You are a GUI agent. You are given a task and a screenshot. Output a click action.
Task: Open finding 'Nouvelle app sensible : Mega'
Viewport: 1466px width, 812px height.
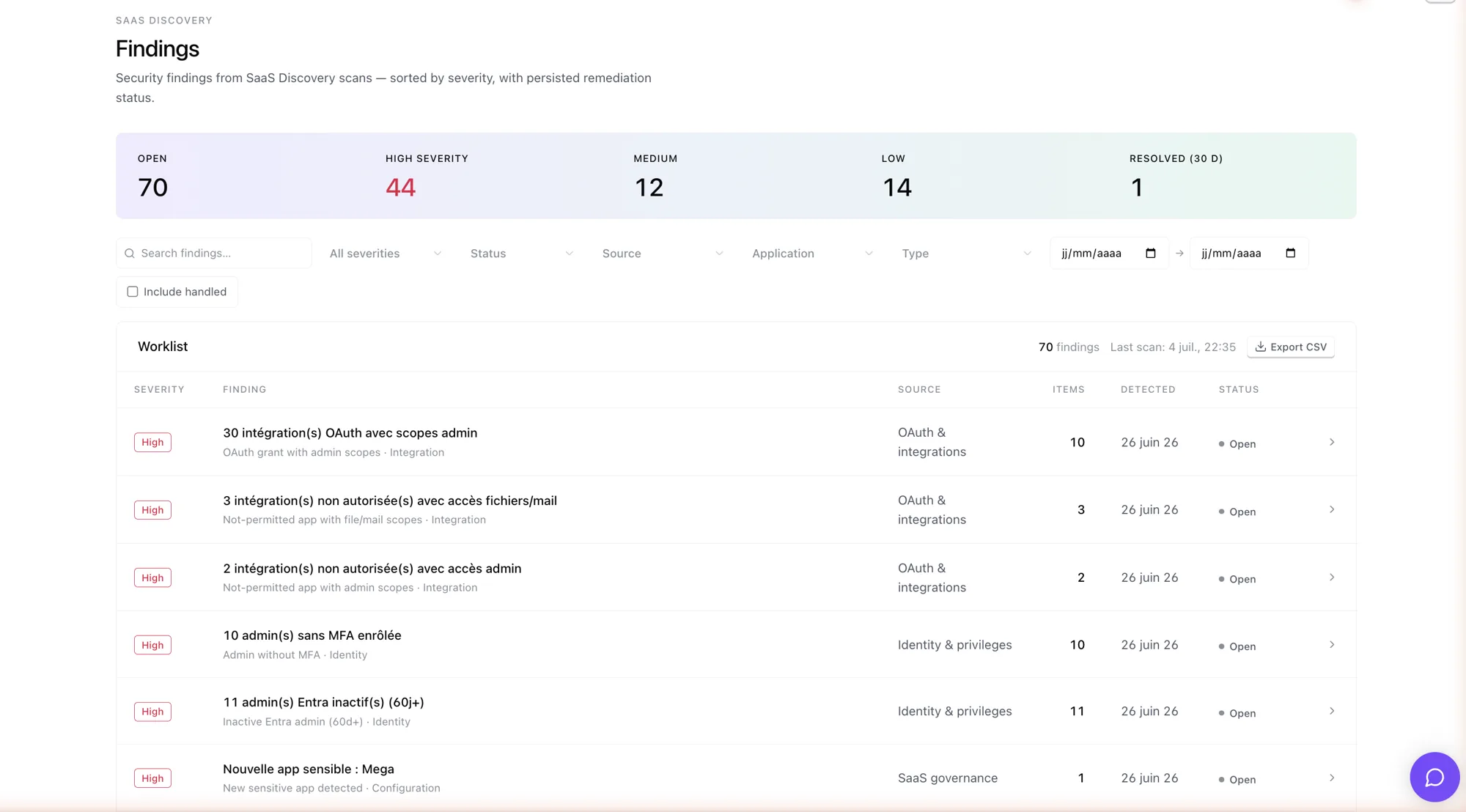309,769
